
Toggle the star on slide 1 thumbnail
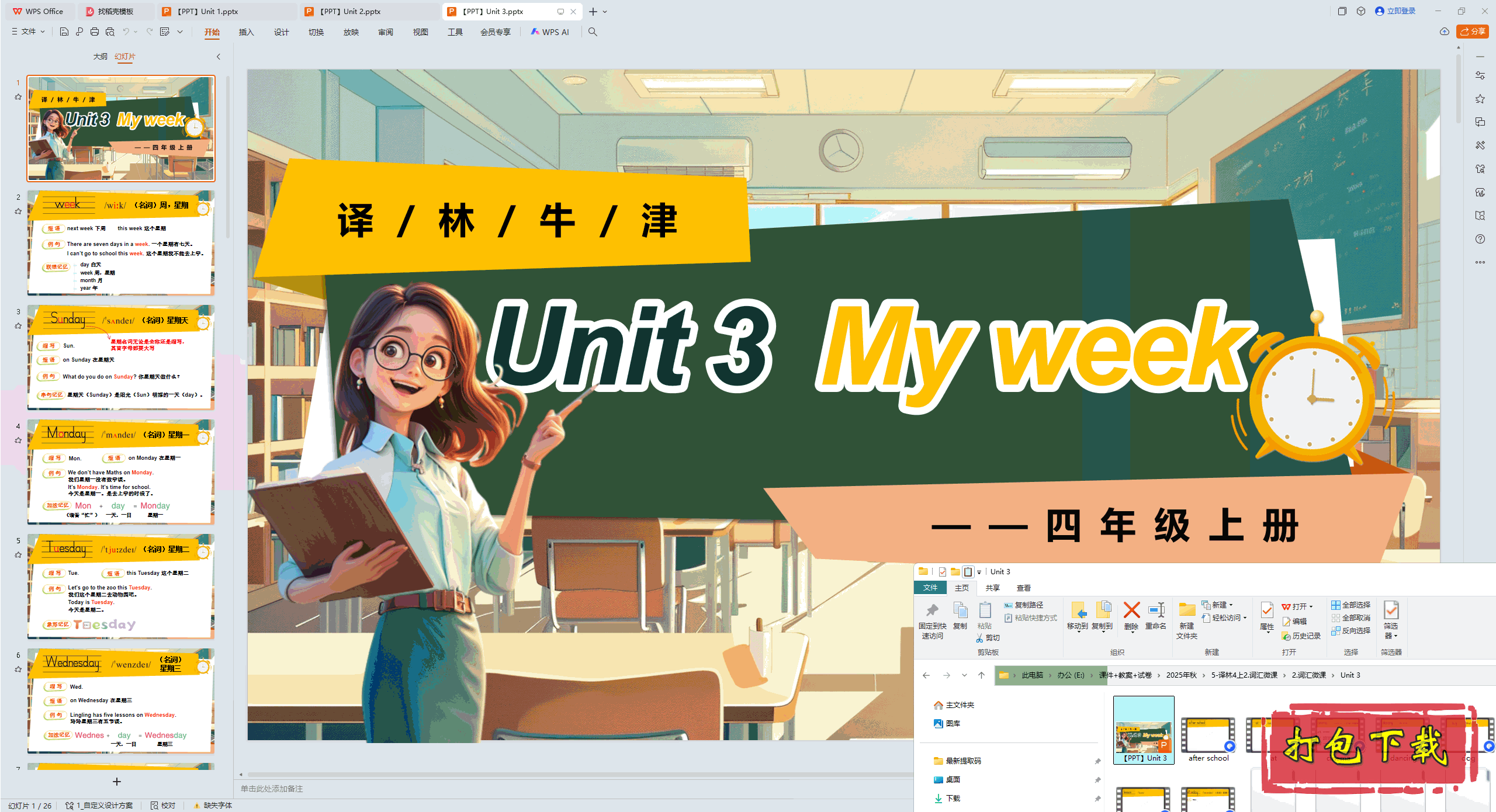(x=18, y=98)
